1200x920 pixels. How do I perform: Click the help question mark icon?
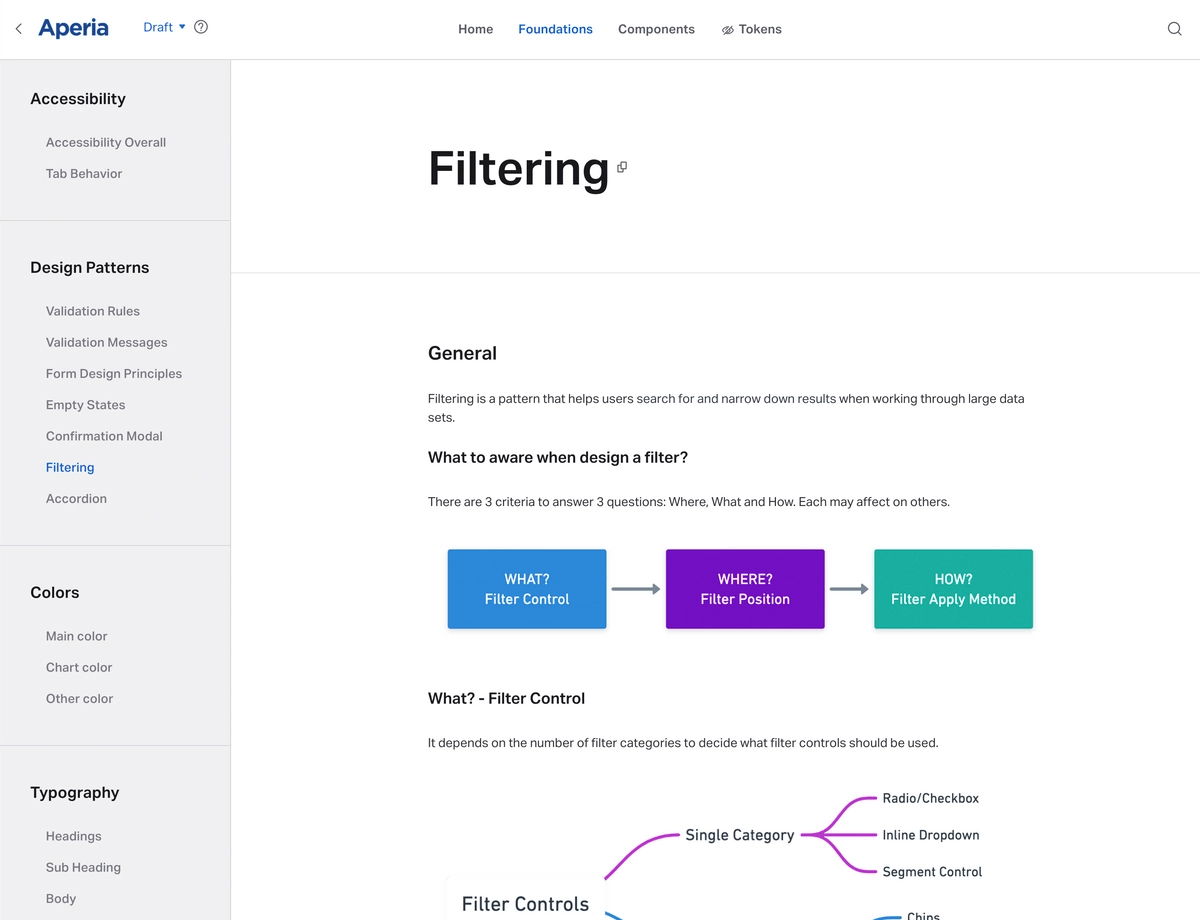click(x=201, y=27)
